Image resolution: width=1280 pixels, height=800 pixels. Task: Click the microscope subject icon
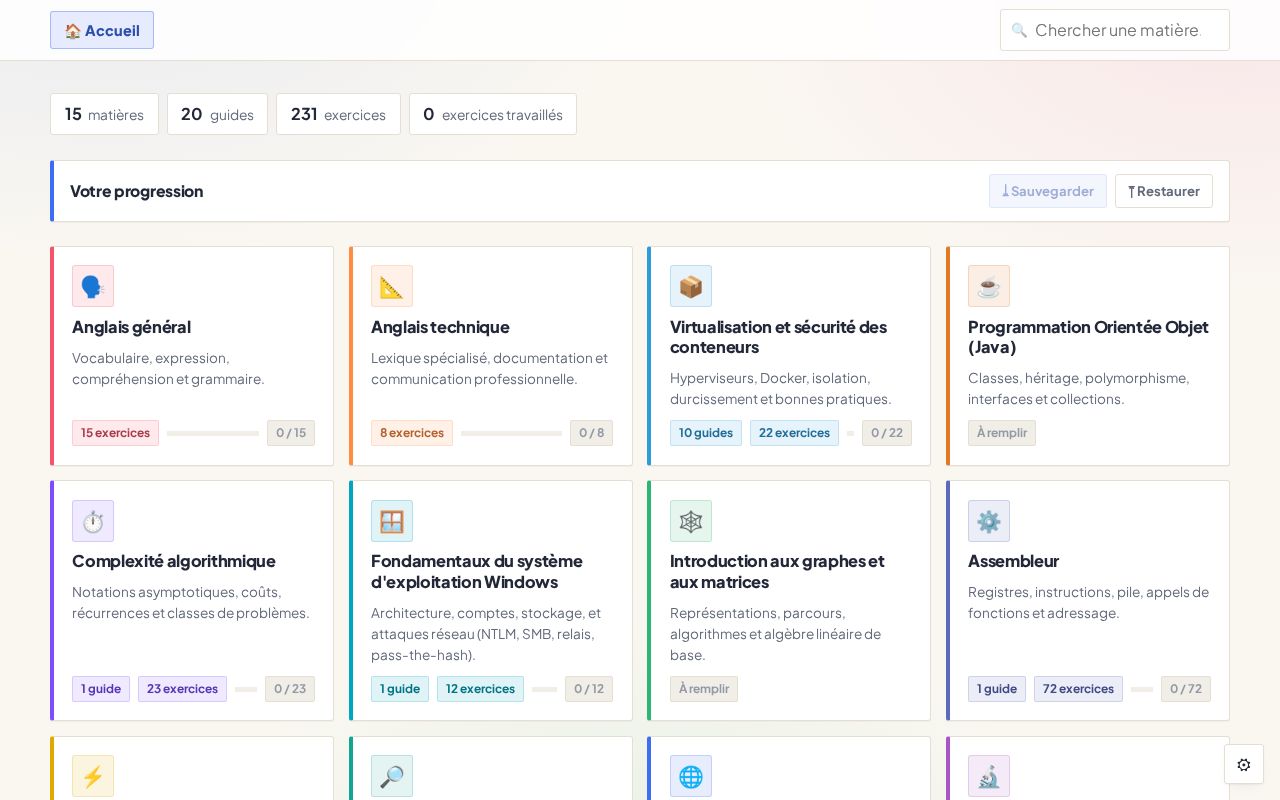[x=989, y=776]
